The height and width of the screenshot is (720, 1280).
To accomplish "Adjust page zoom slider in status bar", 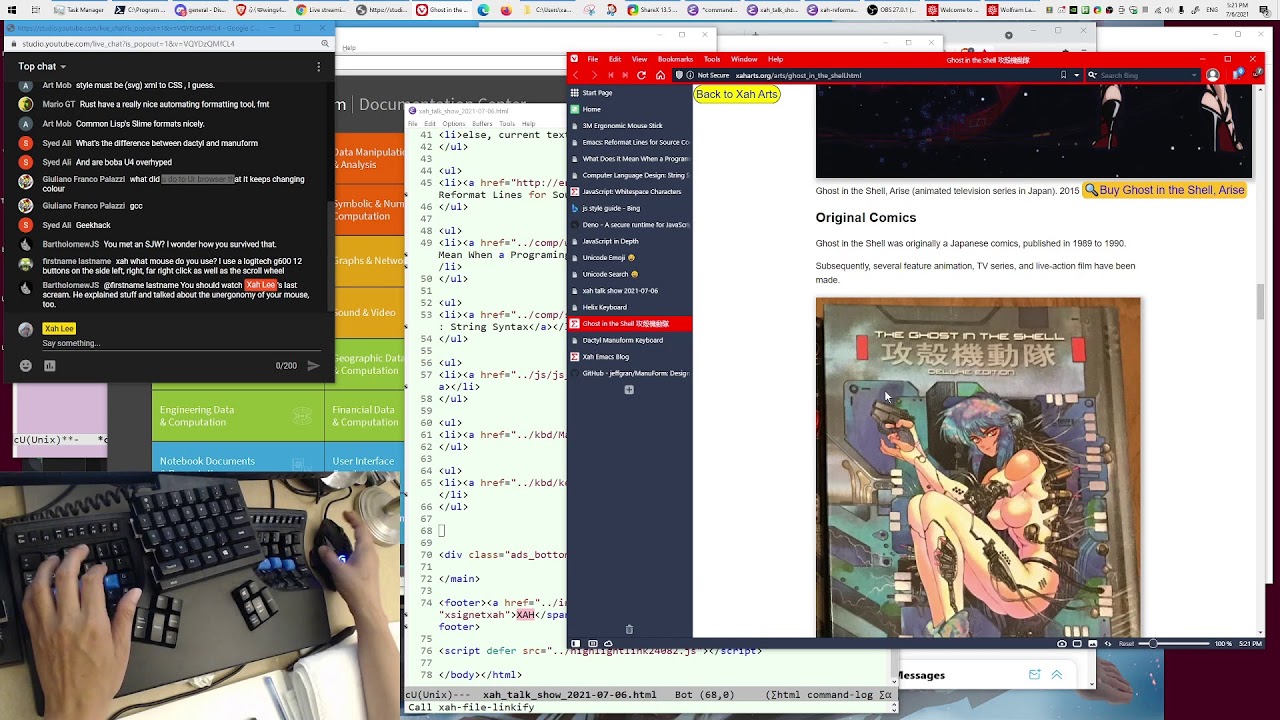I will 1174,643.
